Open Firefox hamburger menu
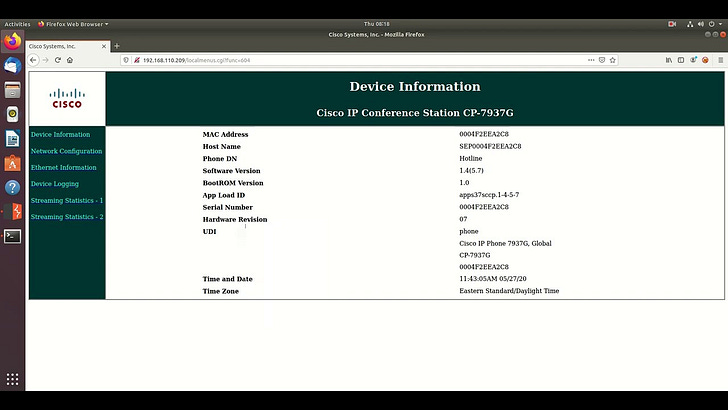Screen dimensions: 728x410 pos(721,60)
